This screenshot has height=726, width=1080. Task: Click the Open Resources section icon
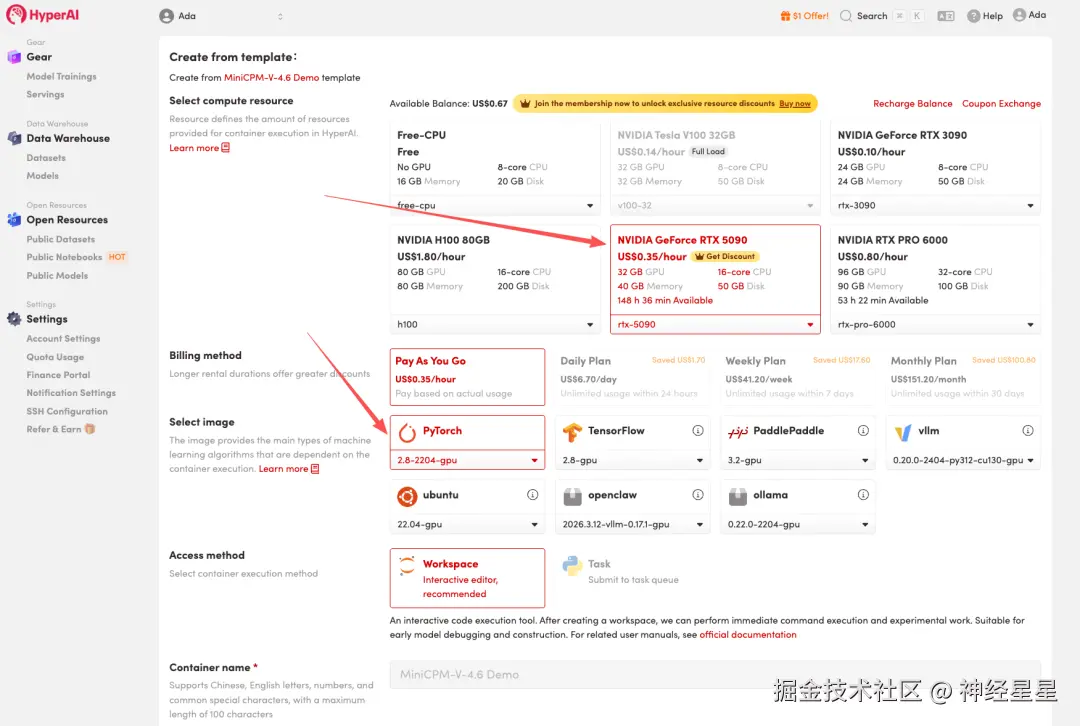14,220
